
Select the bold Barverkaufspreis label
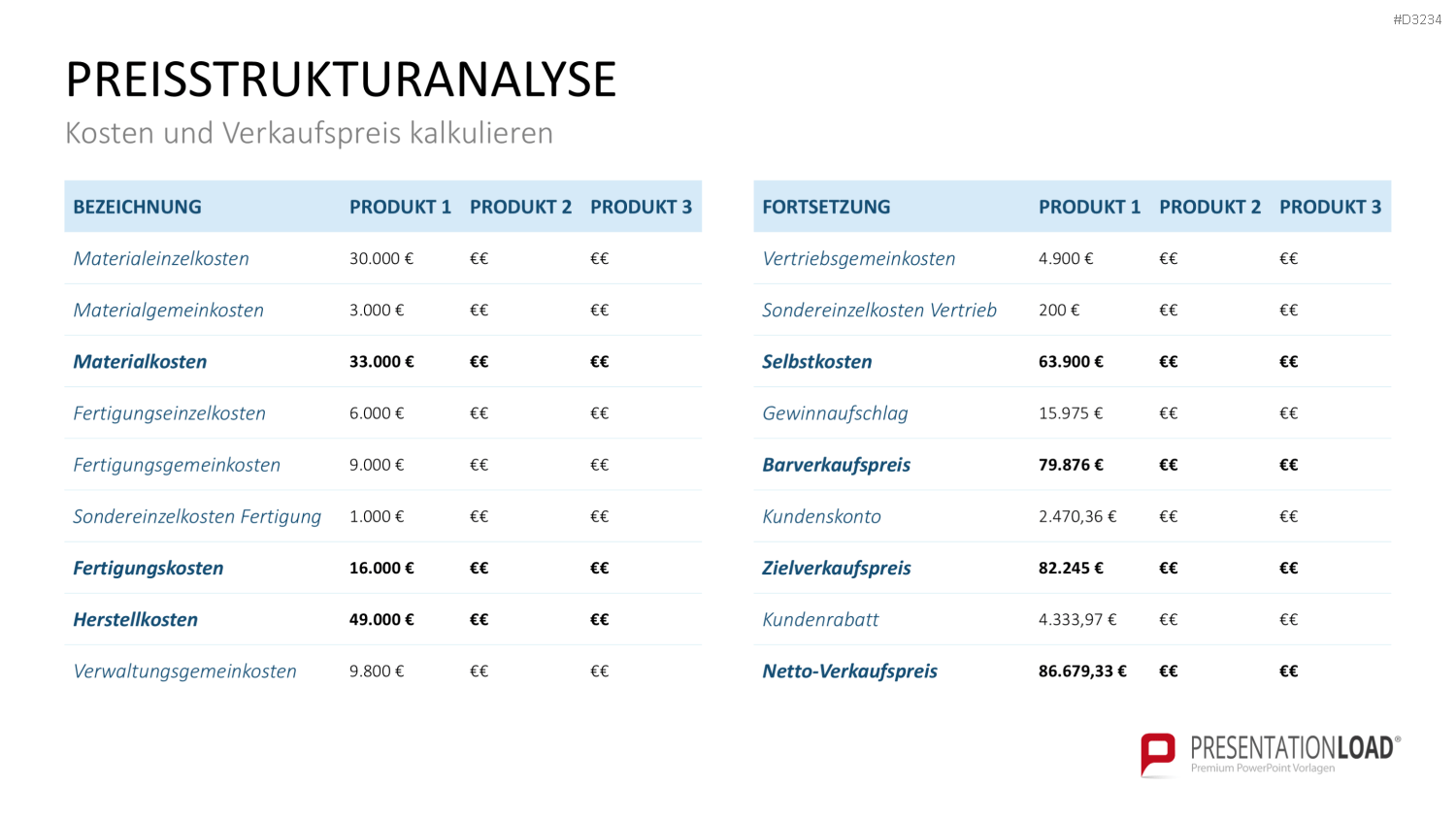point(837,465)
